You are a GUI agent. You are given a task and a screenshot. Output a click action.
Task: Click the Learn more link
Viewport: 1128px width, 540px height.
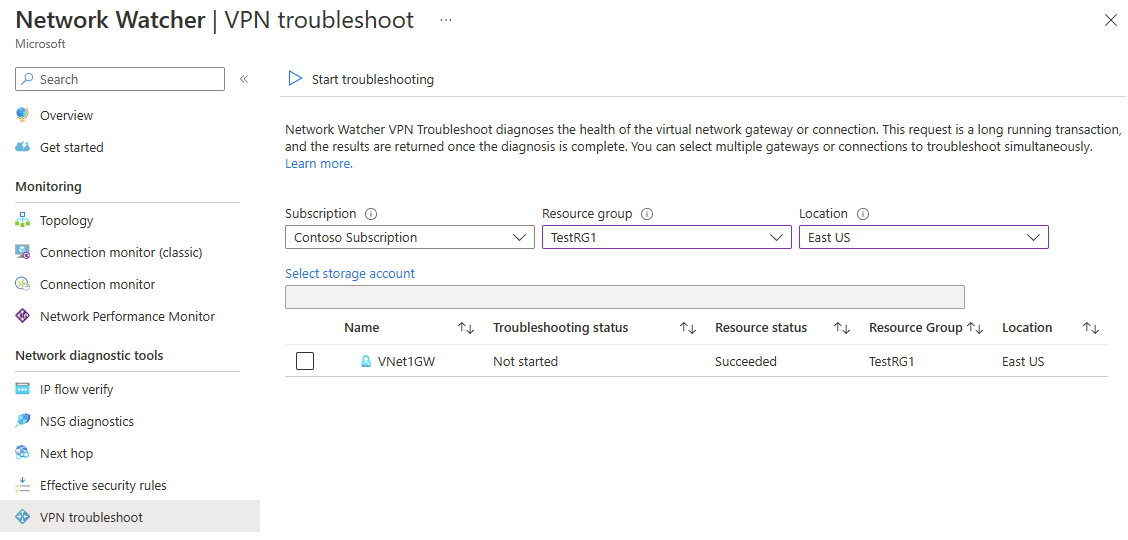(x=318, y=164)
